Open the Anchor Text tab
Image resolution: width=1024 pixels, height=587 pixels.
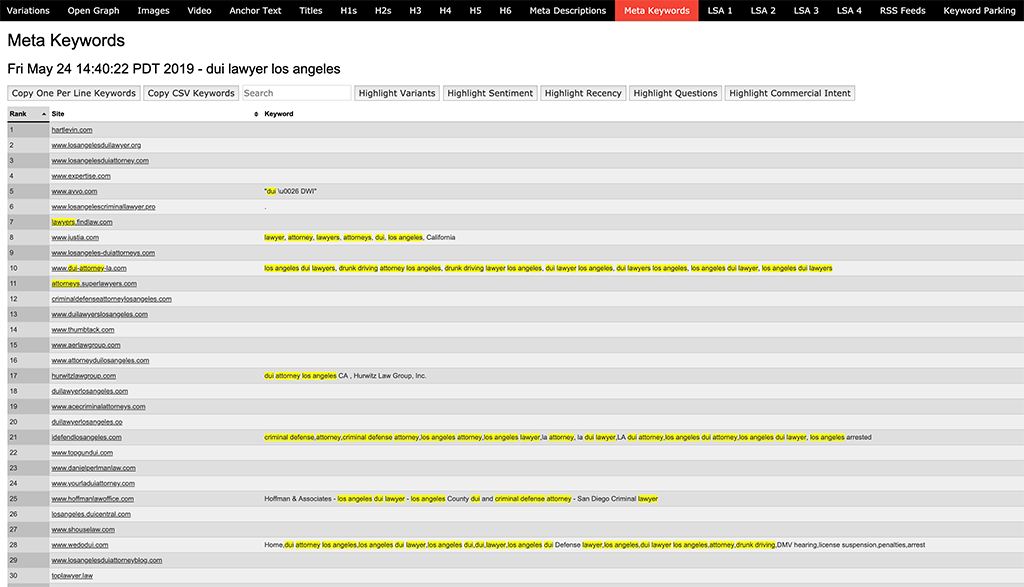(255, 10)
